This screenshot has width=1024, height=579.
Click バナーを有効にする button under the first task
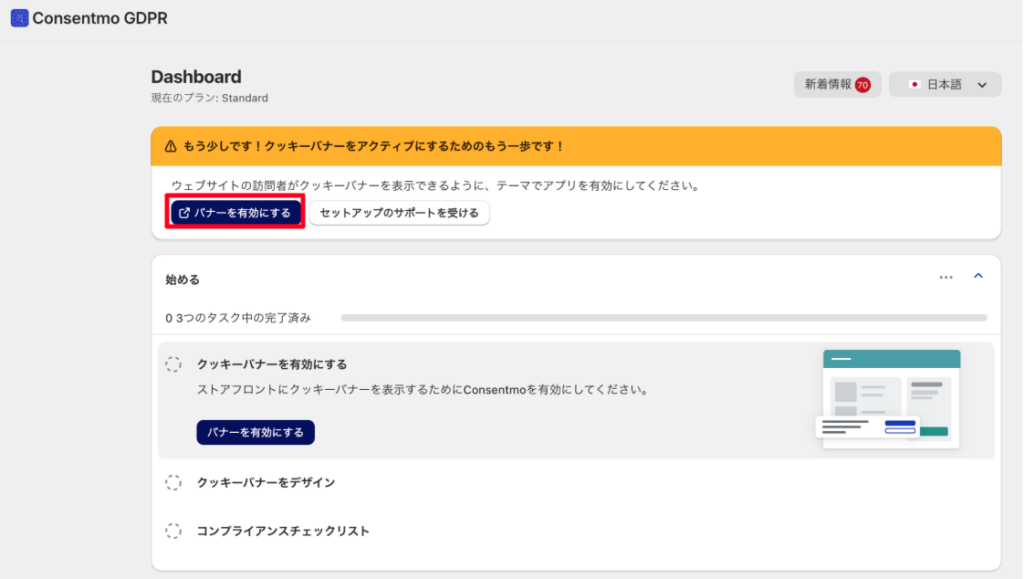255,432
